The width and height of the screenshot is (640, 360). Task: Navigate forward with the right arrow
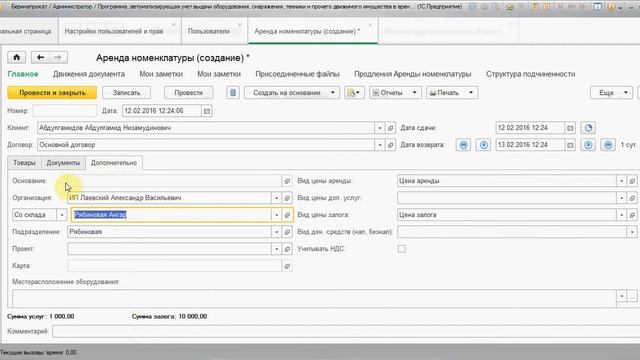pyautogui.click(x=58, y=58)
